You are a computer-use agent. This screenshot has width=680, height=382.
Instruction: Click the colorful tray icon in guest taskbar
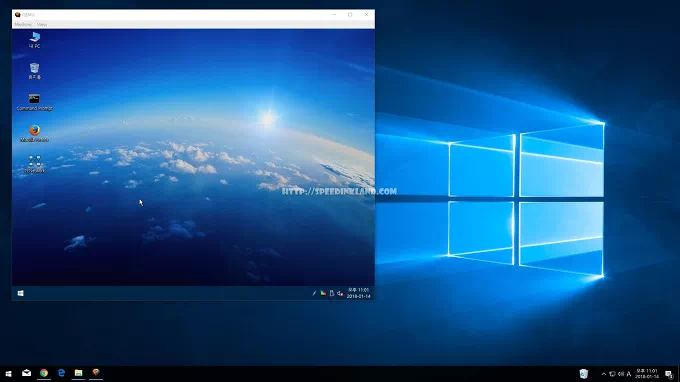[323, 294]
